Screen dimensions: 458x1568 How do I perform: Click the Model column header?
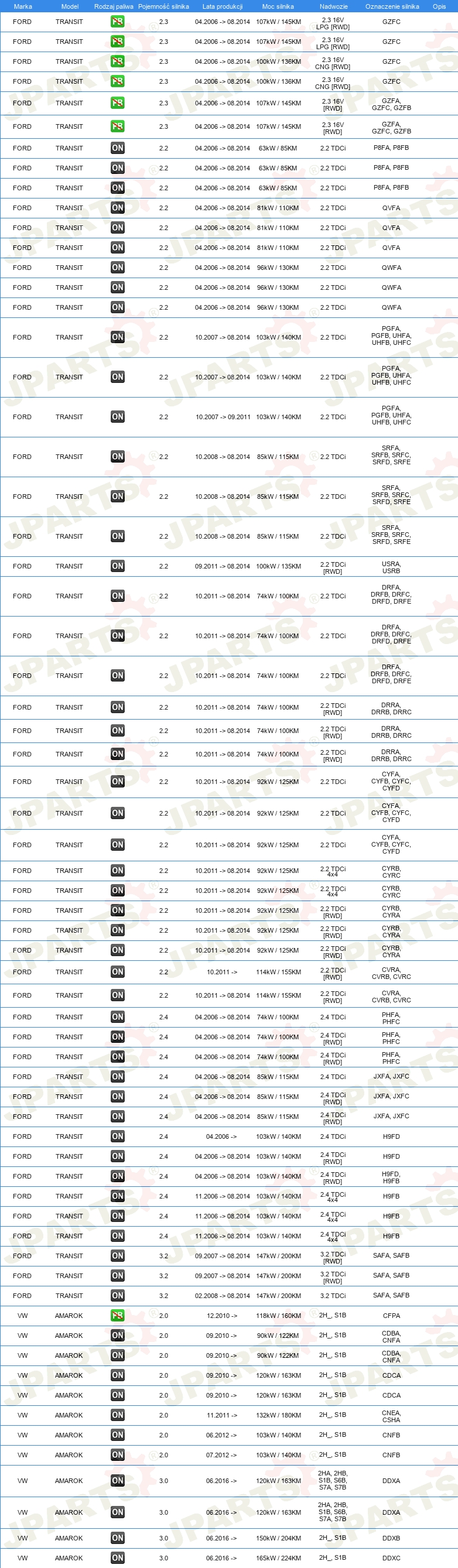70,6
